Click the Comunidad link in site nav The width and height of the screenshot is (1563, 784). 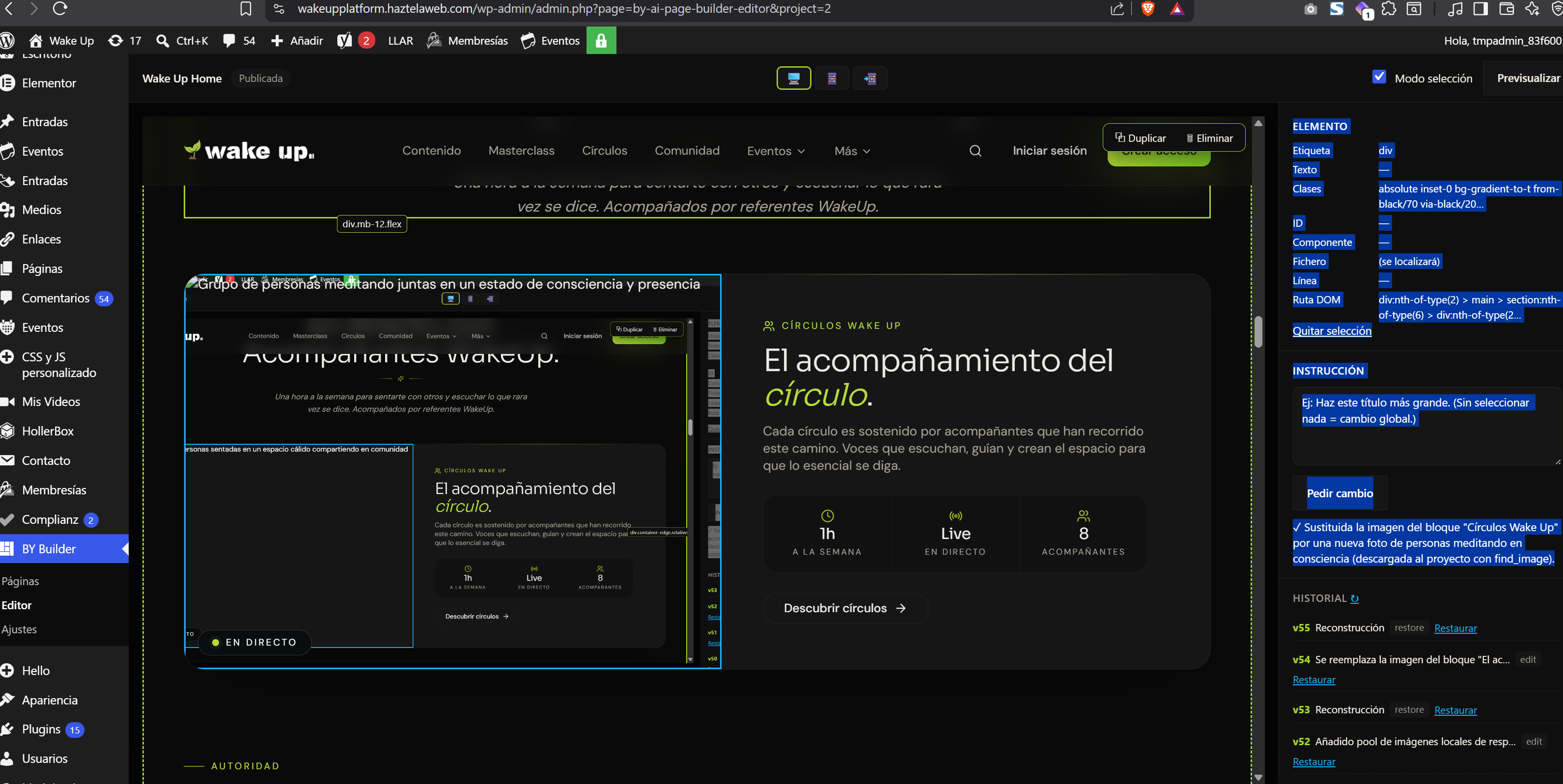coord(687,151)
